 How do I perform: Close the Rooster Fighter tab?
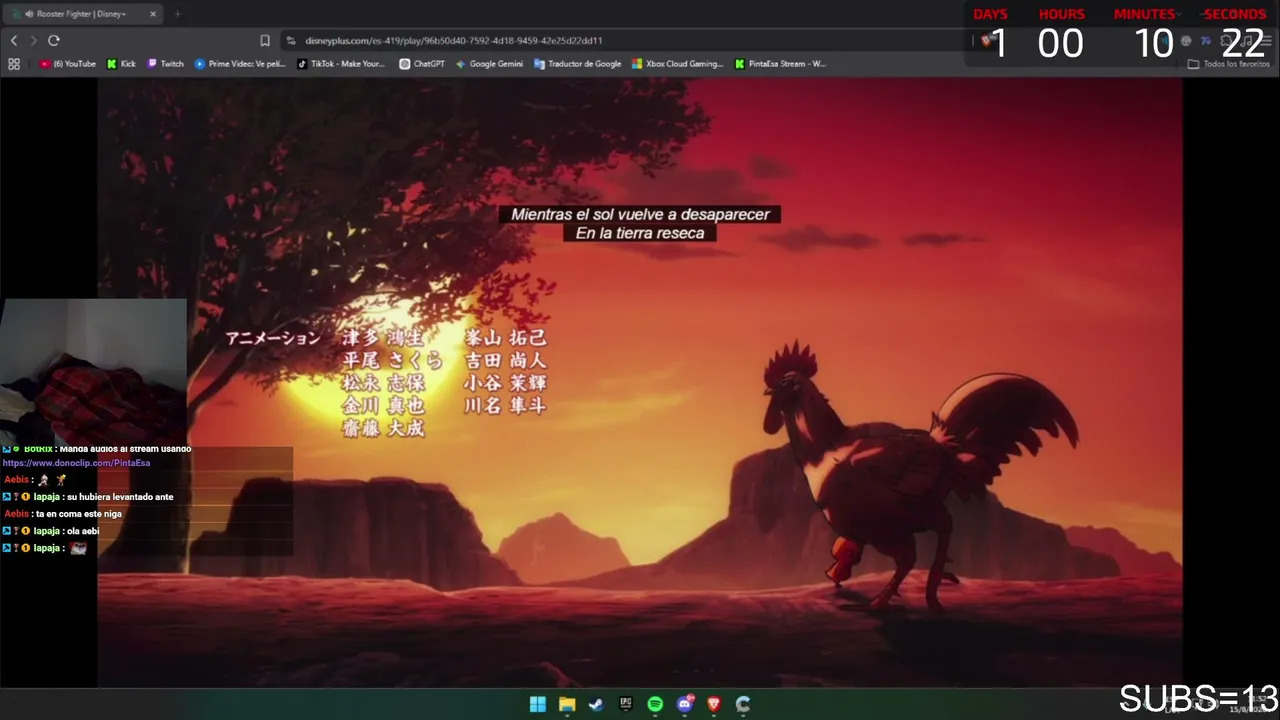tap(153, 14)
